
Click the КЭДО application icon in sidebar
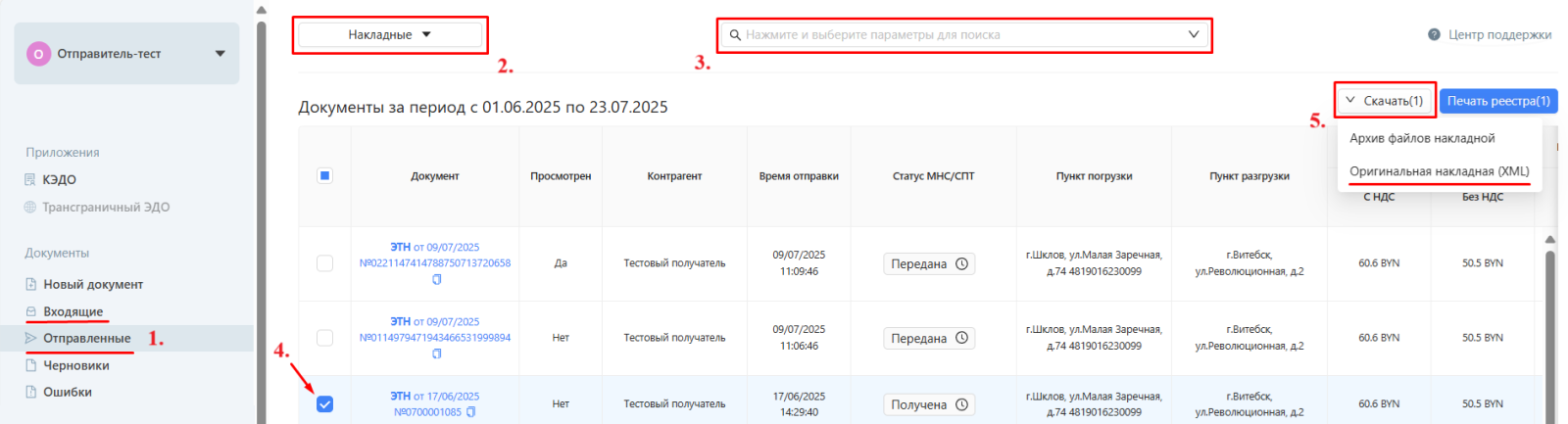pos(29,180)
